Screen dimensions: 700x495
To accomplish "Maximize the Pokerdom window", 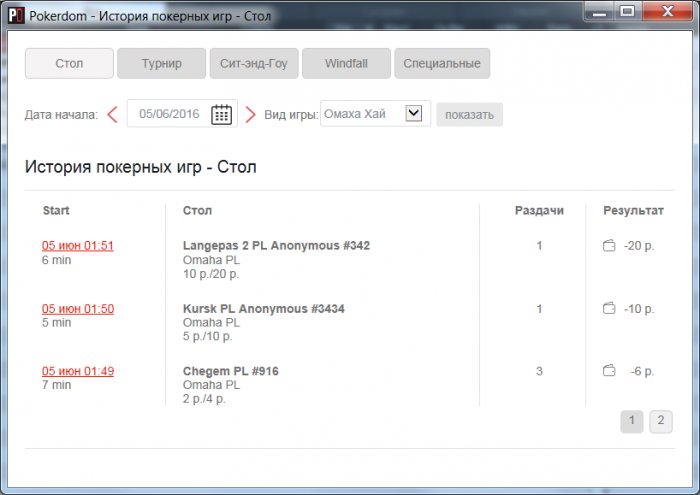I will (627, 11).
